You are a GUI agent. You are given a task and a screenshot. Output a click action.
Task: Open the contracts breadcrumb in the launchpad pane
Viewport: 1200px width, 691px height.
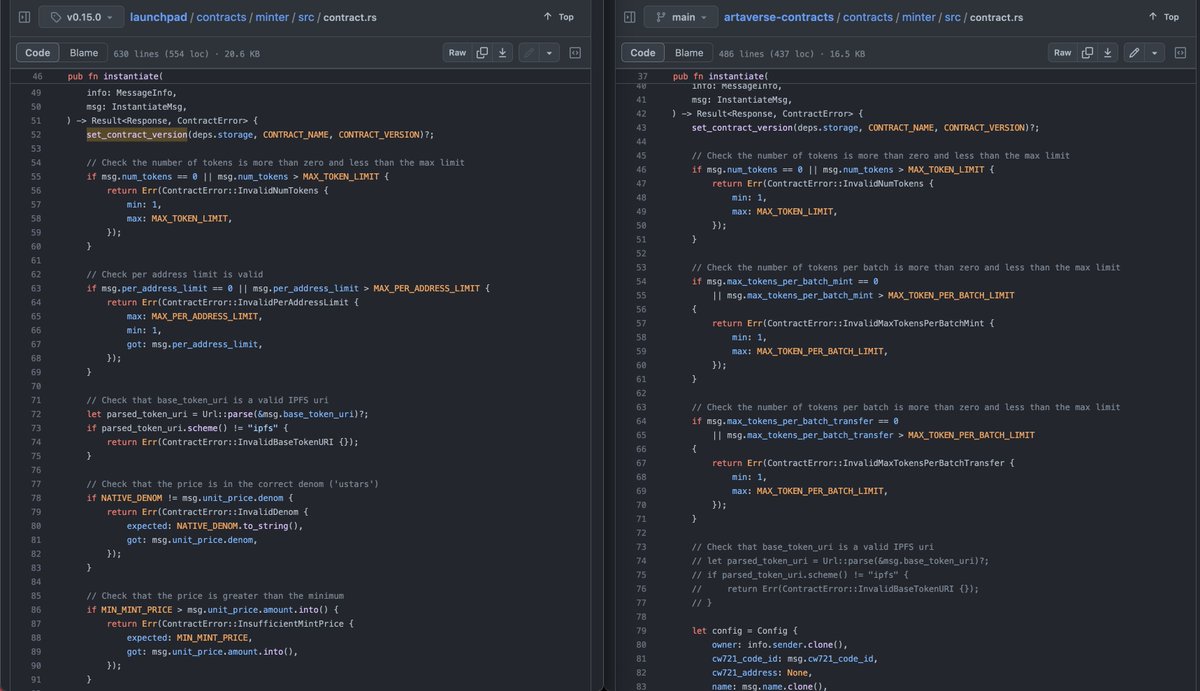tap(222, 17)
